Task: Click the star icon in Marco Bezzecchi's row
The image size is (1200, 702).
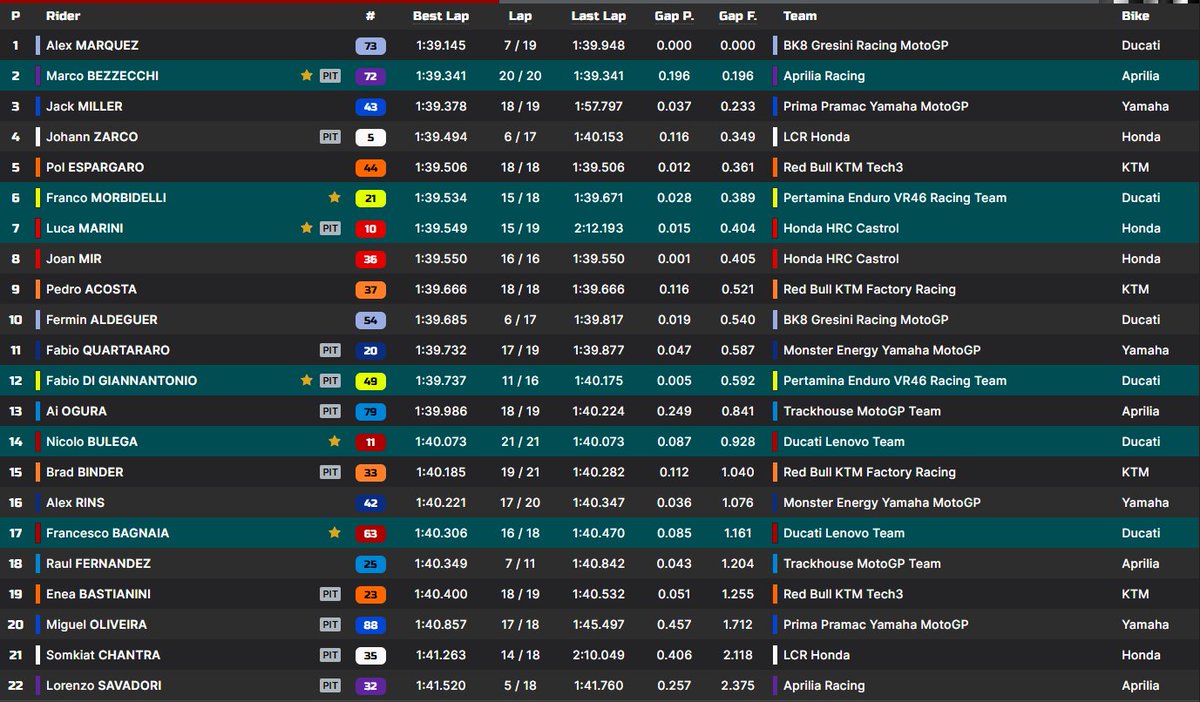Action: (x=307, y=76)
